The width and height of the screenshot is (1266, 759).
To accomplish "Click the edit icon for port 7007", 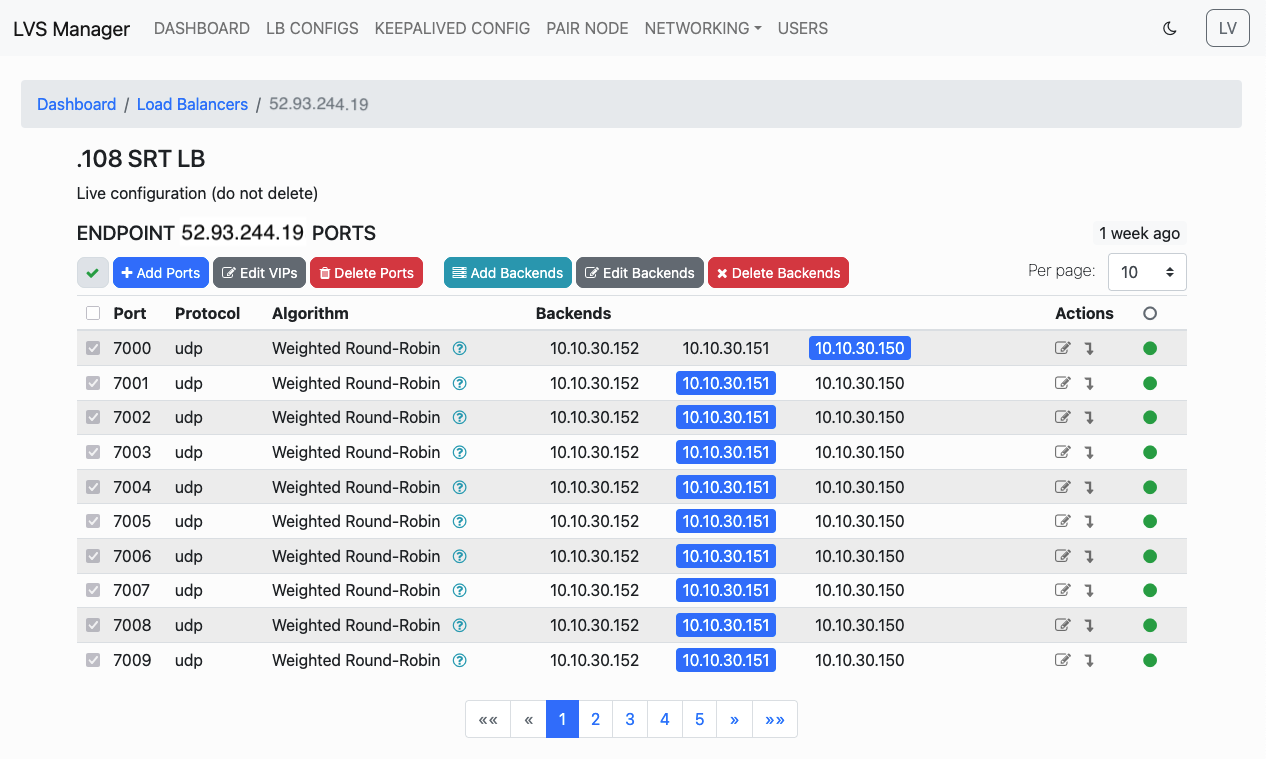I will click(x=1063, y=590).
